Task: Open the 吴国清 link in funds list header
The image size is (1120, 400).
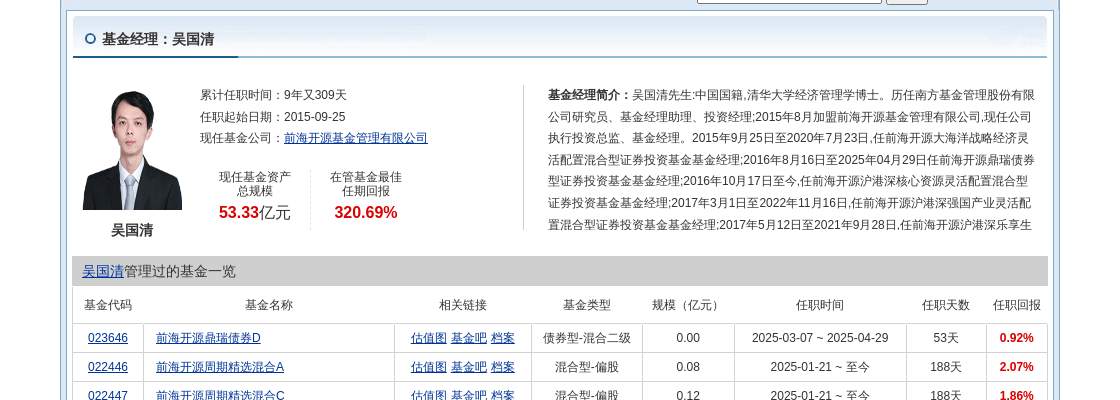Action: (x=103, y=271)
